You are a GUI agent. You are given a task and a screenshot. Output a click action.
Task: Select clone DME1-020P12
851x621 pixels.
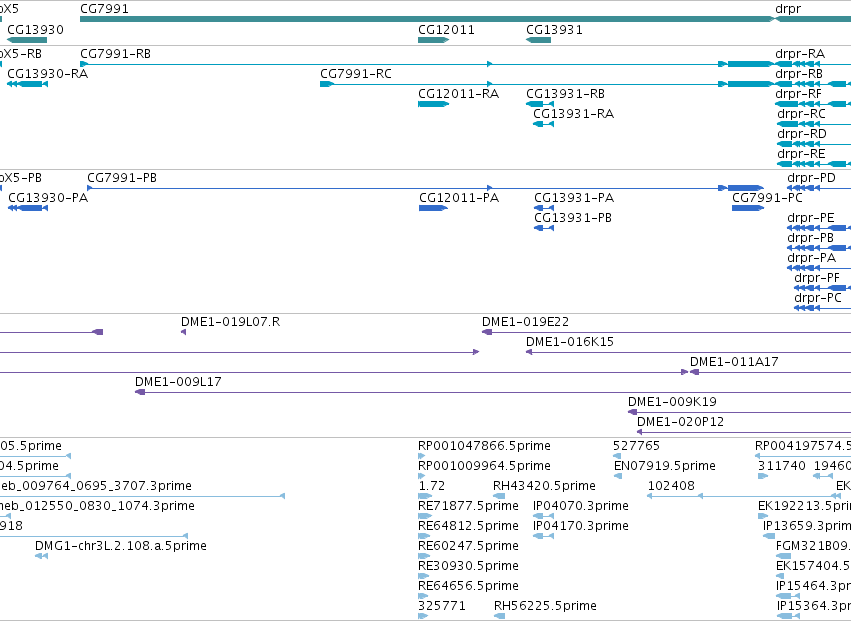(744, 433)
